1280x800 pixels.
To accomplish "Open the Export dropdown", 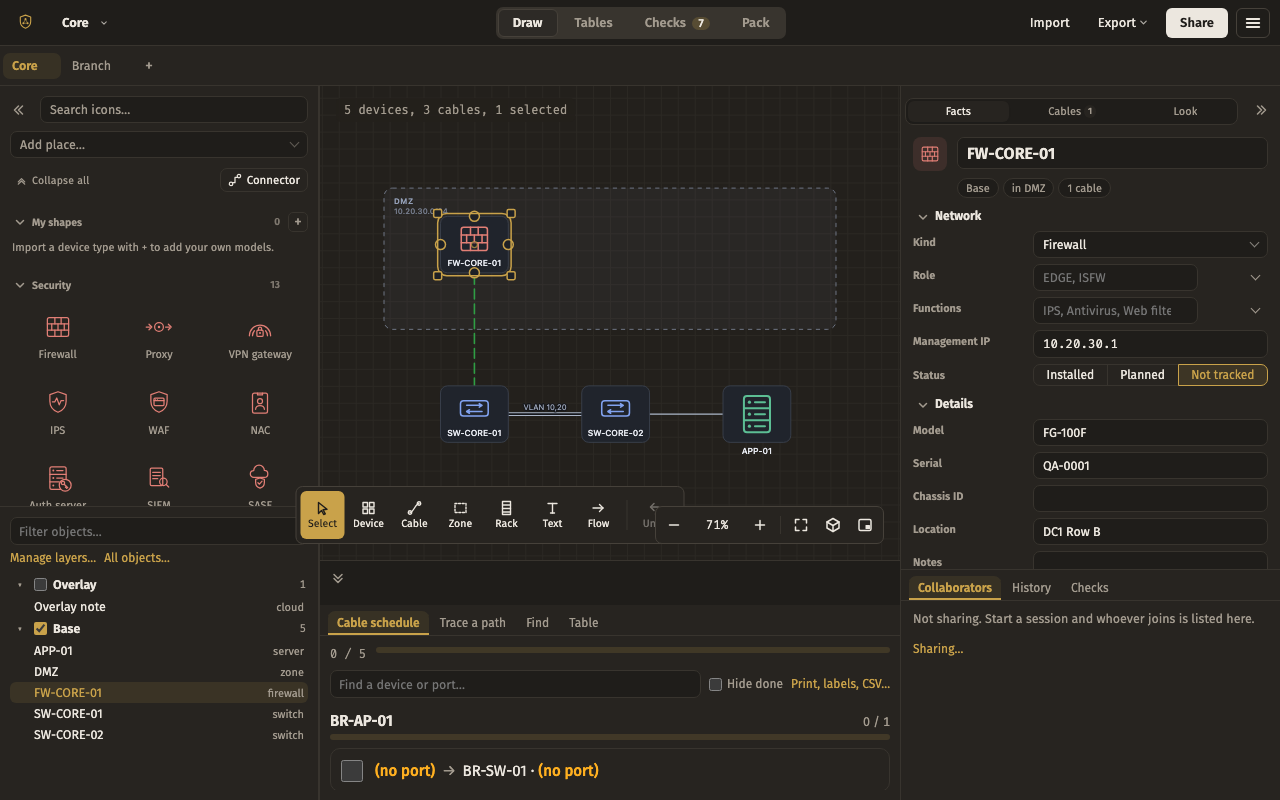I will click(1122, 23).
